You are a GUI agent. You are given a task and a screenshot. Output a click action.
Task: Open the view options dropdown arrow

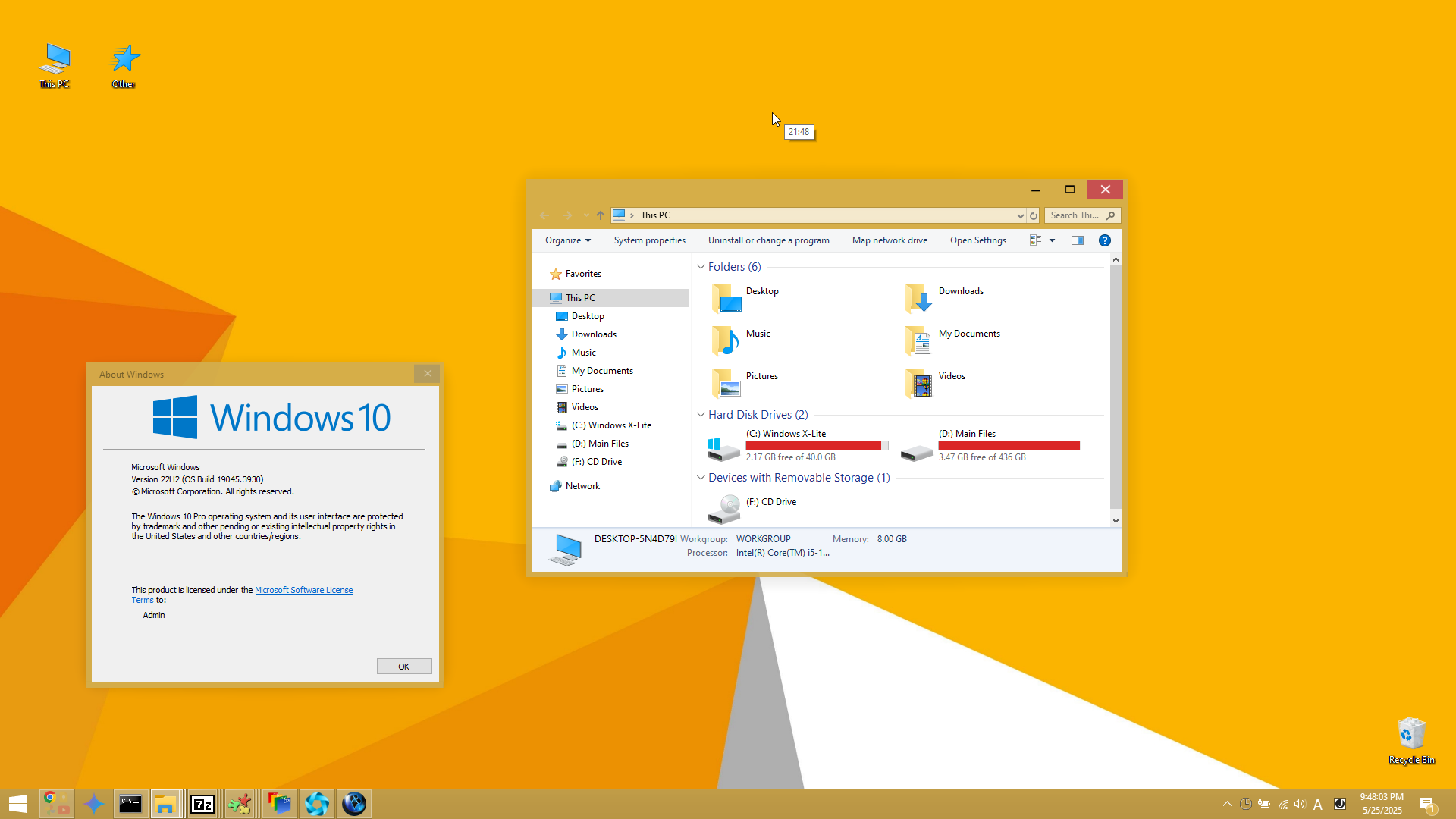(1052, 240)
